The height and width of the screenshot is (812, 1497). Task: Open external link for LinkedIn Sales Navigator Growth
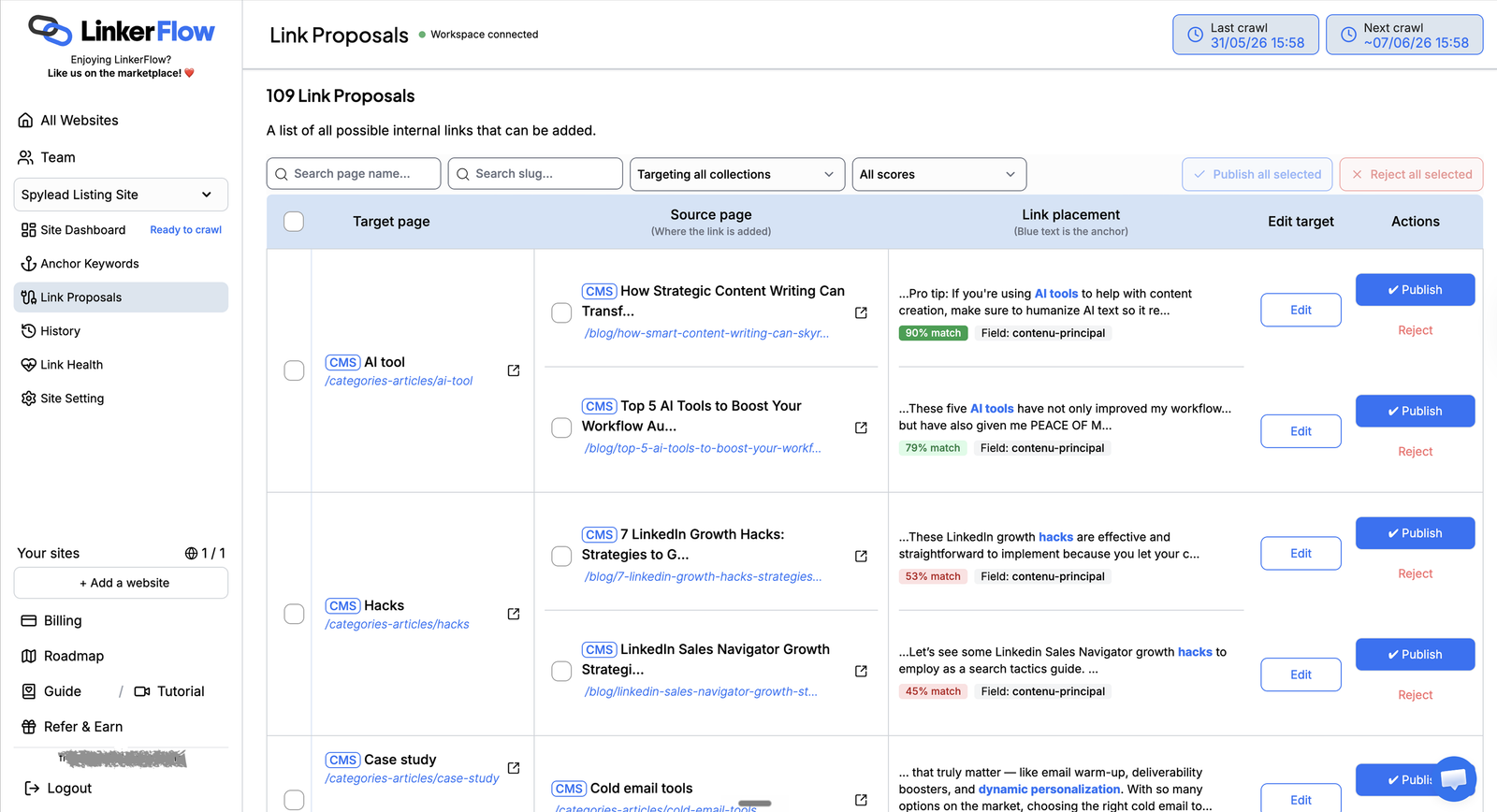pos(861,671)
